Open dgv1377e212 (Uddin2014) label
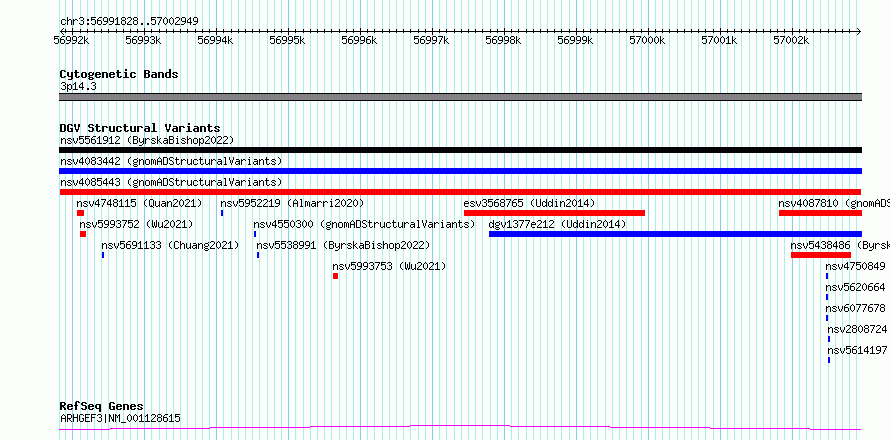 click(x=557, y=224)
